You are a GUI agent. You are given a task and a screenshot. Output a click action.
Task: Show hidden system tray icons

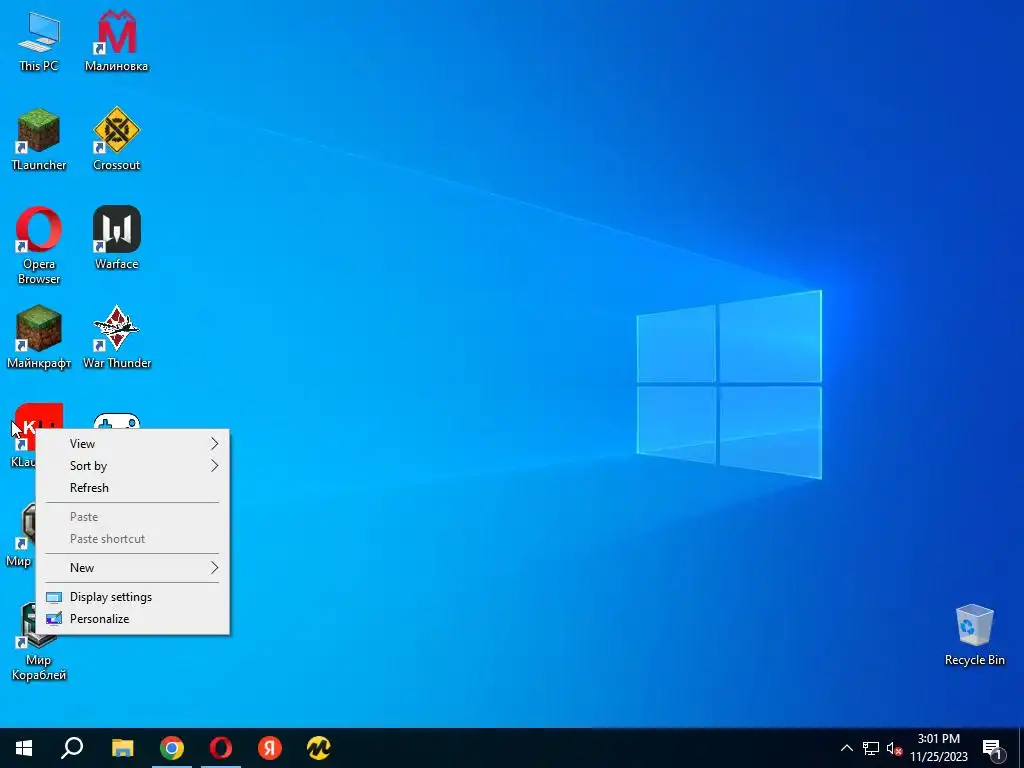(x=846, y=748)
